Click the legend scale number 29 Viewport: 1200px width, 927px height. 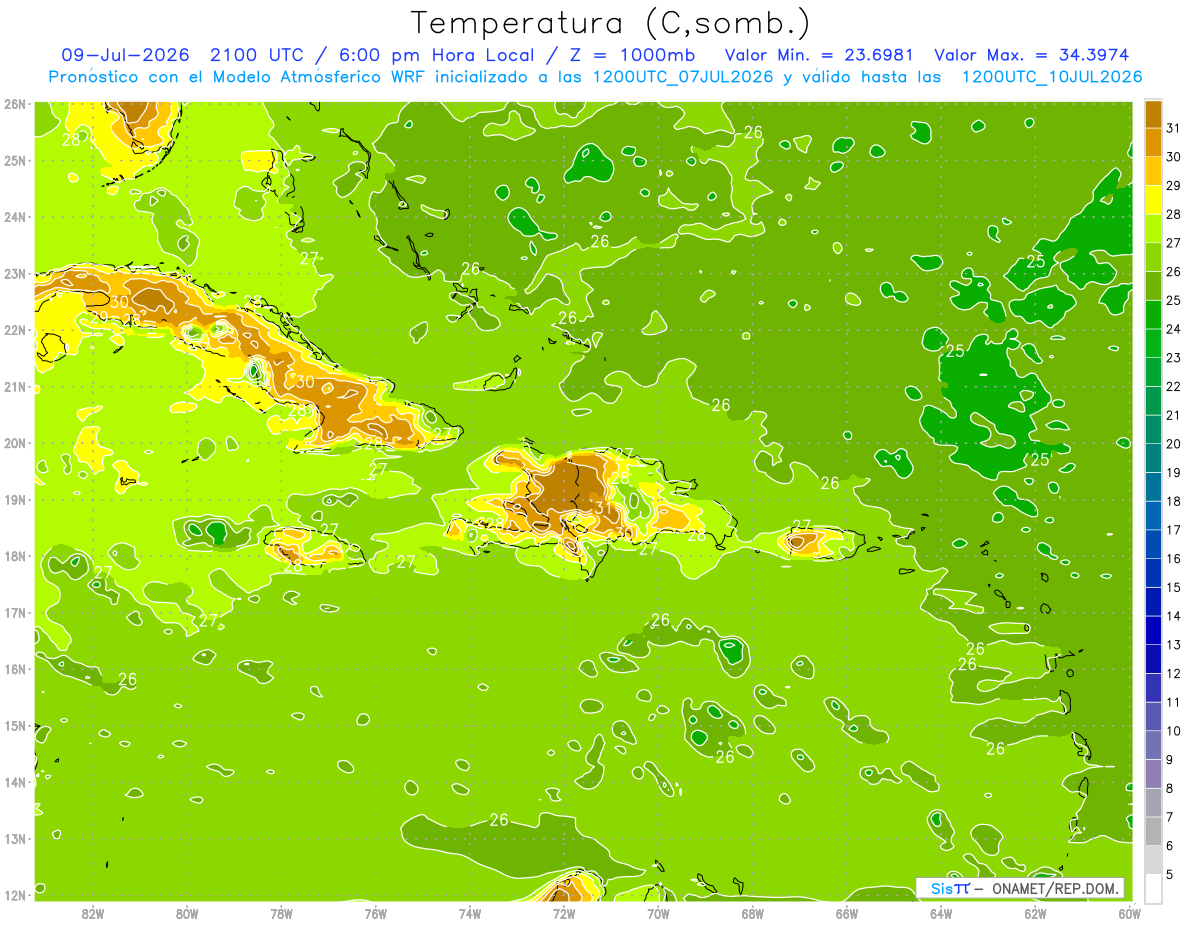1175,186
